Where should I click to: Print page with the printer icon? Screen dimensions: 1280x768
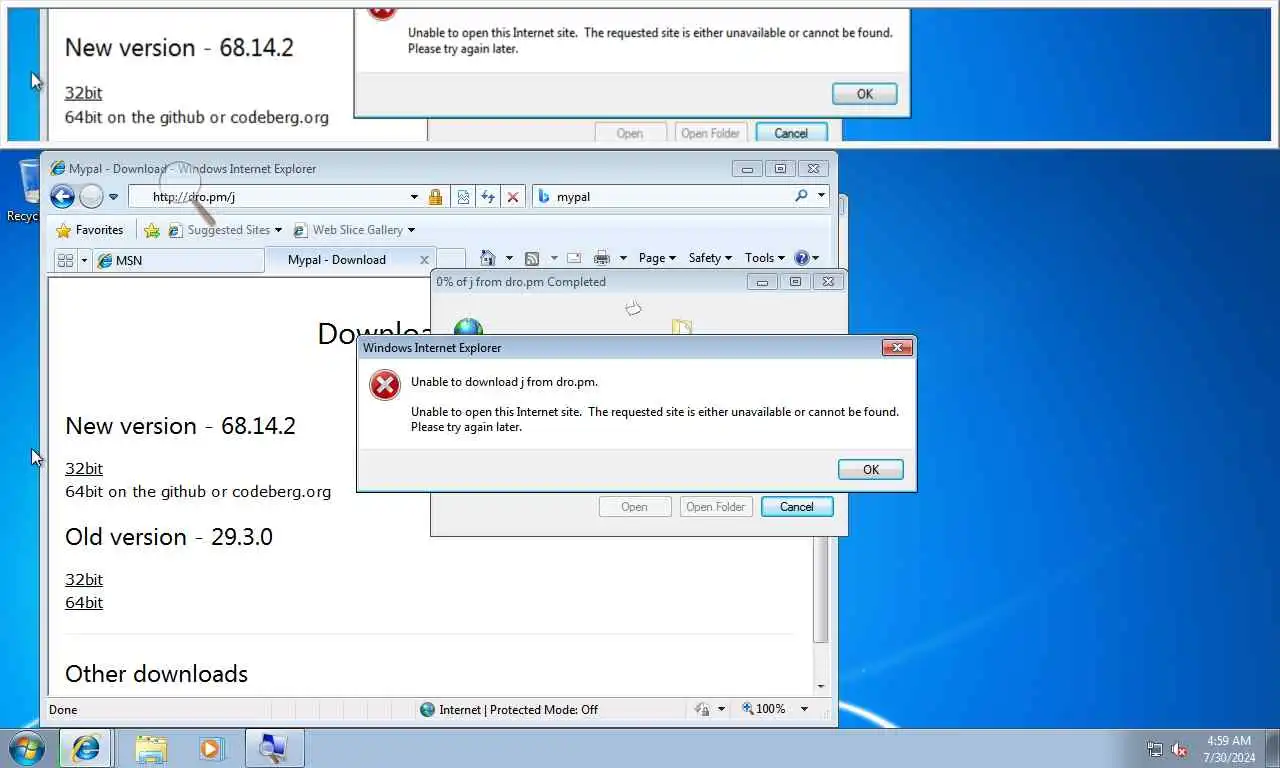coord(602,258)
